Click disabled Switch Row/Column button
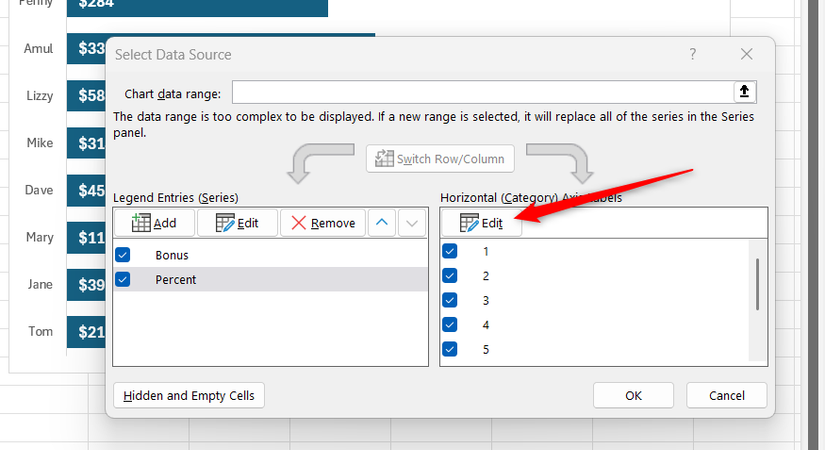Image resolution: width=825 pixels, height=450 pixels. [440, 158]
